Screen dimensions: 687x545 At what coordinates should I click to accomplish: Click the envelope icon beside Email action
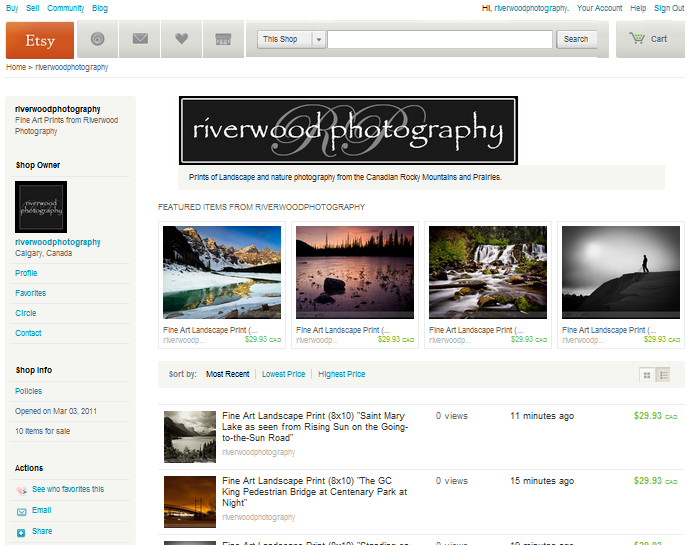(x=21, y=511)
